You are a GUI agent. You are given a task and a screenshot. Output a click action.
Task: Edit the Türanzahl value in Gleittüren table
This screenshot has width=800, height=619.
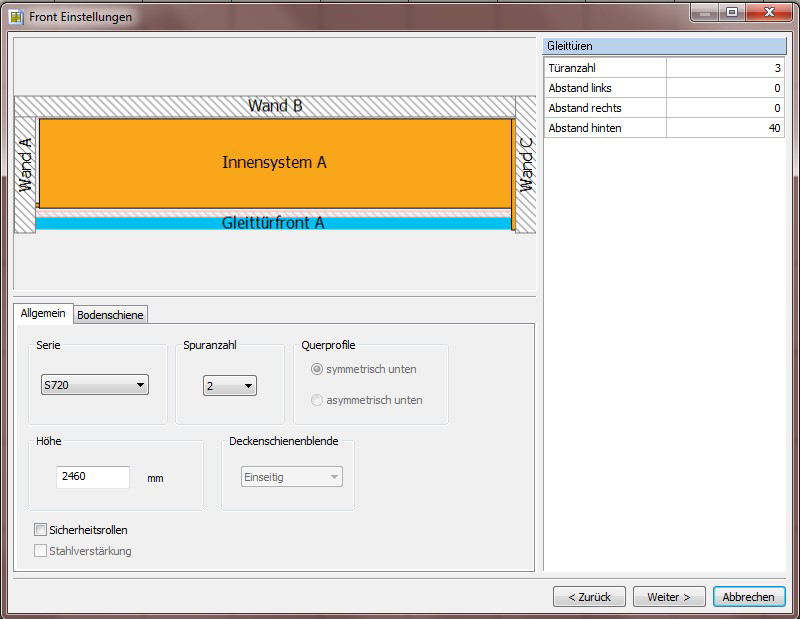pyautogui.click(x=725, y=67)
